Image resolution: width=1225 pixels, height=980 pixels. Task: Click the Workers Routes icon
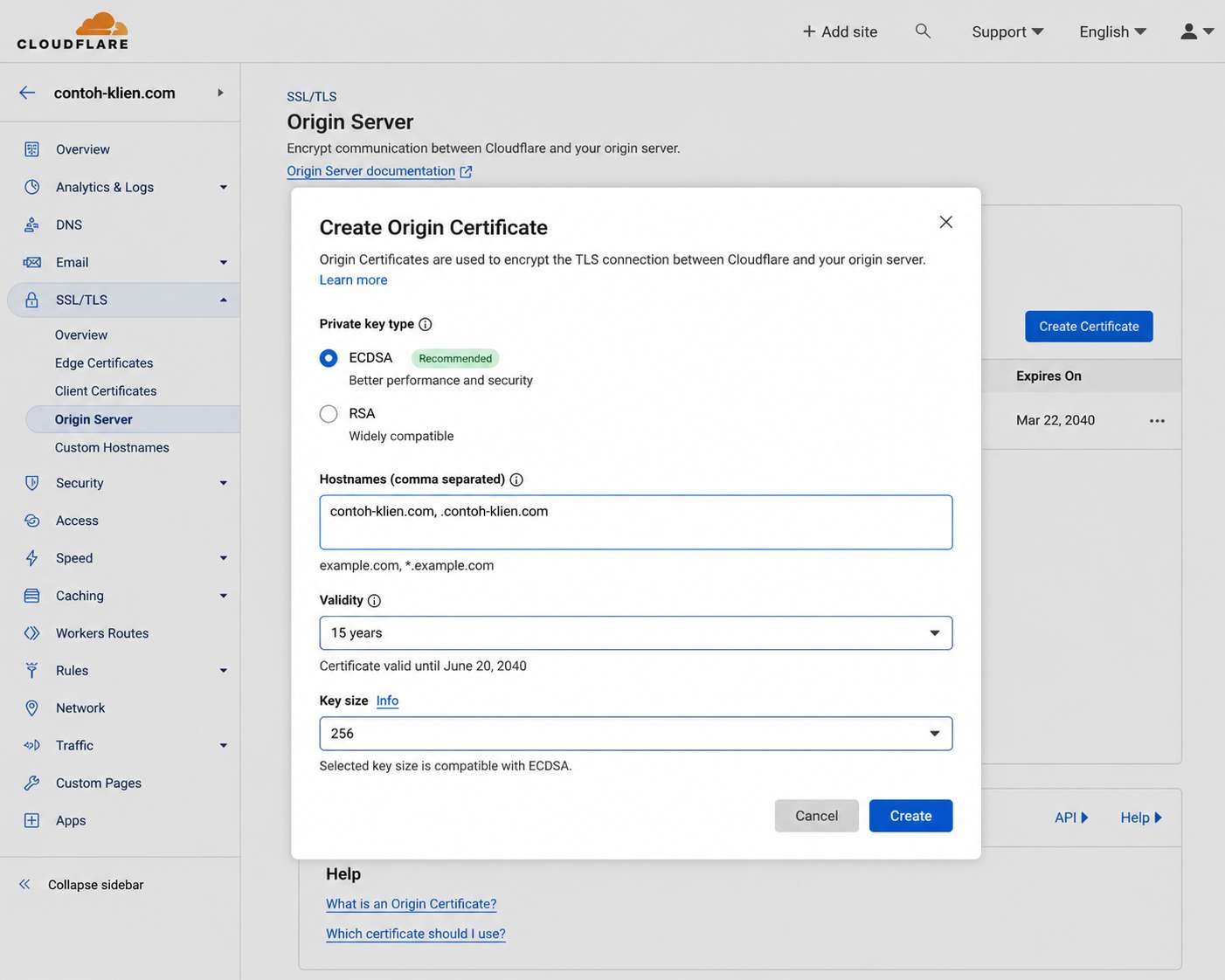[x=31, y=633]
